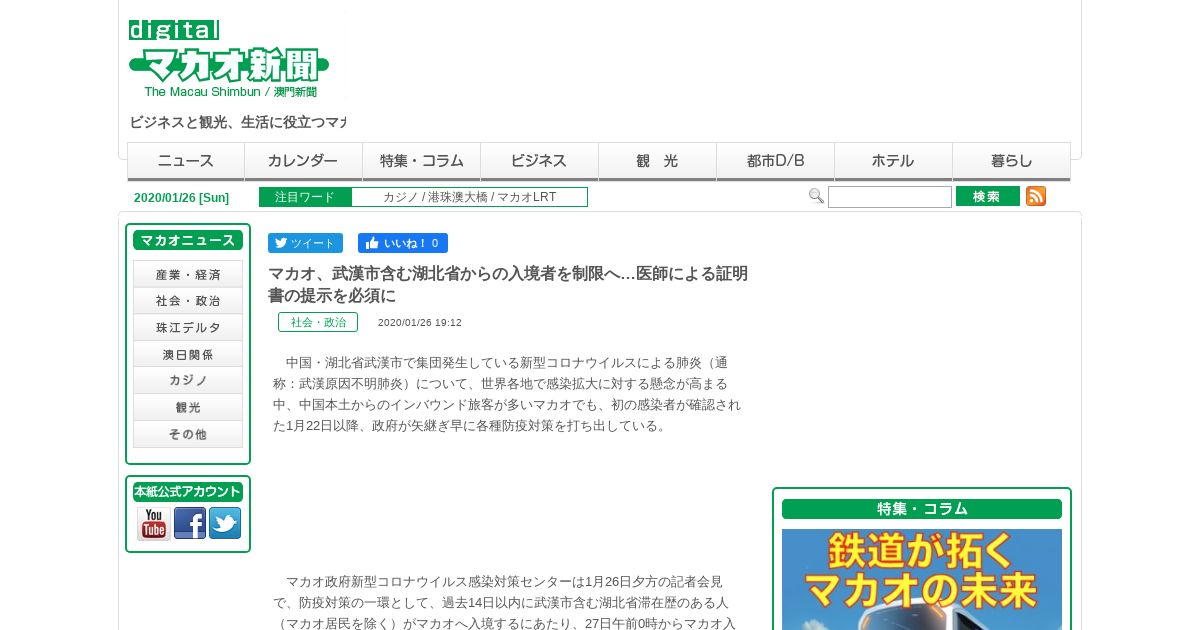
Task: Click the マカオニュース sidebar header
Action: (x=188, y=240)
